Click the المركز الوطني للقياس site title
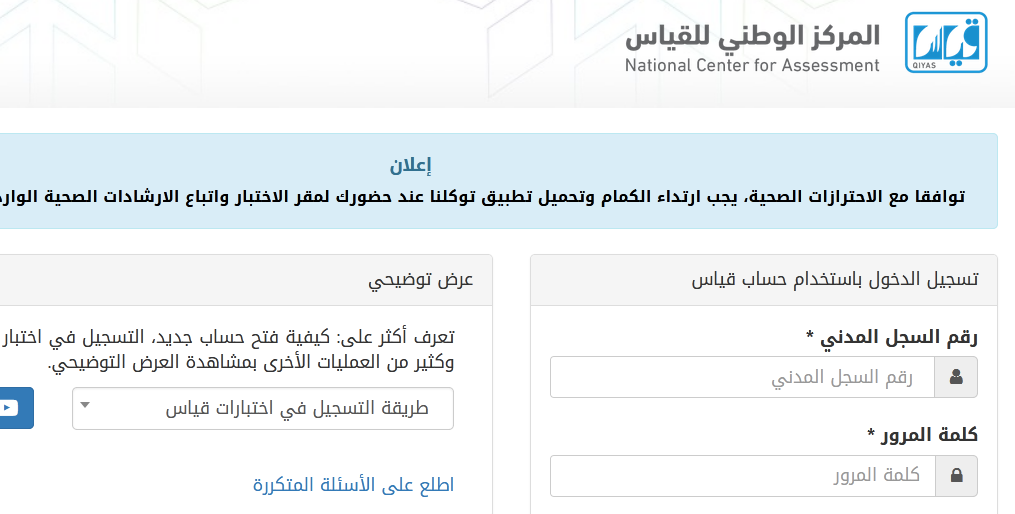This screenshot has width=1015, height=514. coord(752,36)
